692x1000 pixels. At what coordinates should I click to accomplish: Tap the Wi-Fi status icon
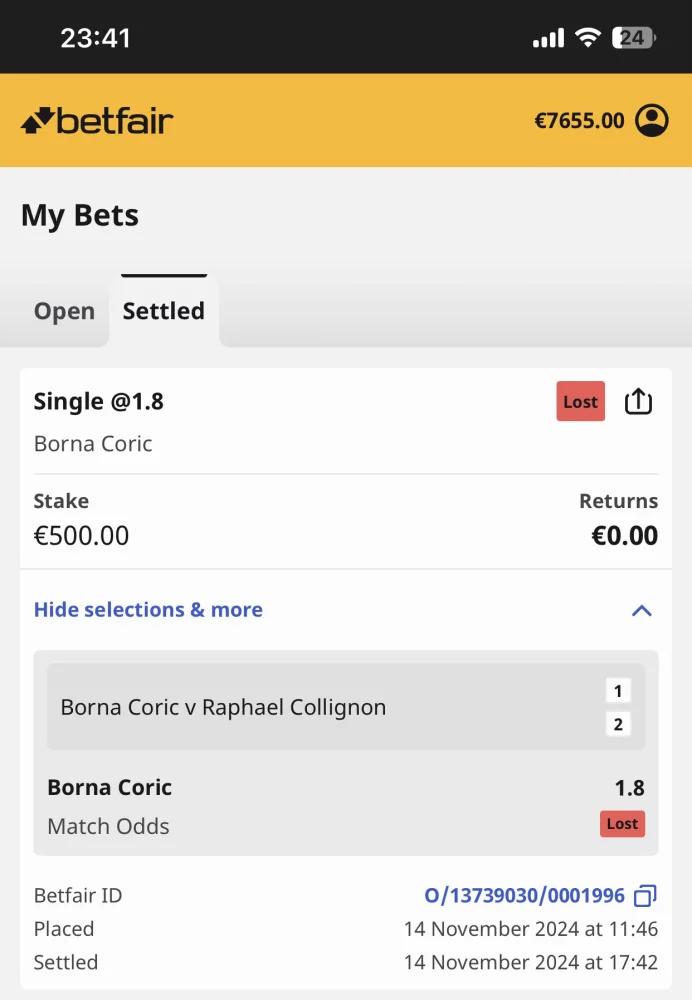click(588, 38)
